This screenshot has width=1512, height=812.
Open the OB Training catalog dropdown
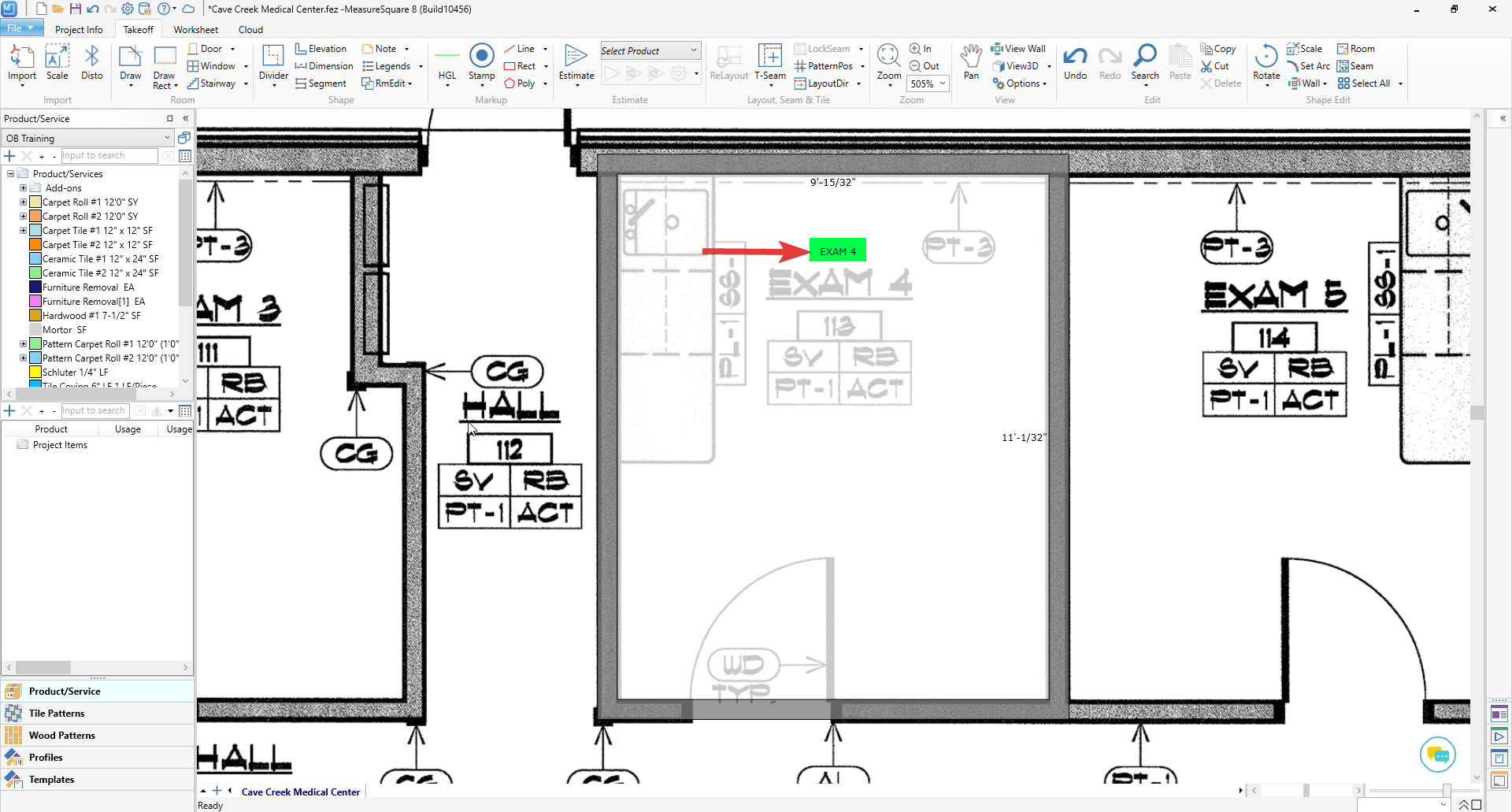pyautogui.click(x=88, y=139)
